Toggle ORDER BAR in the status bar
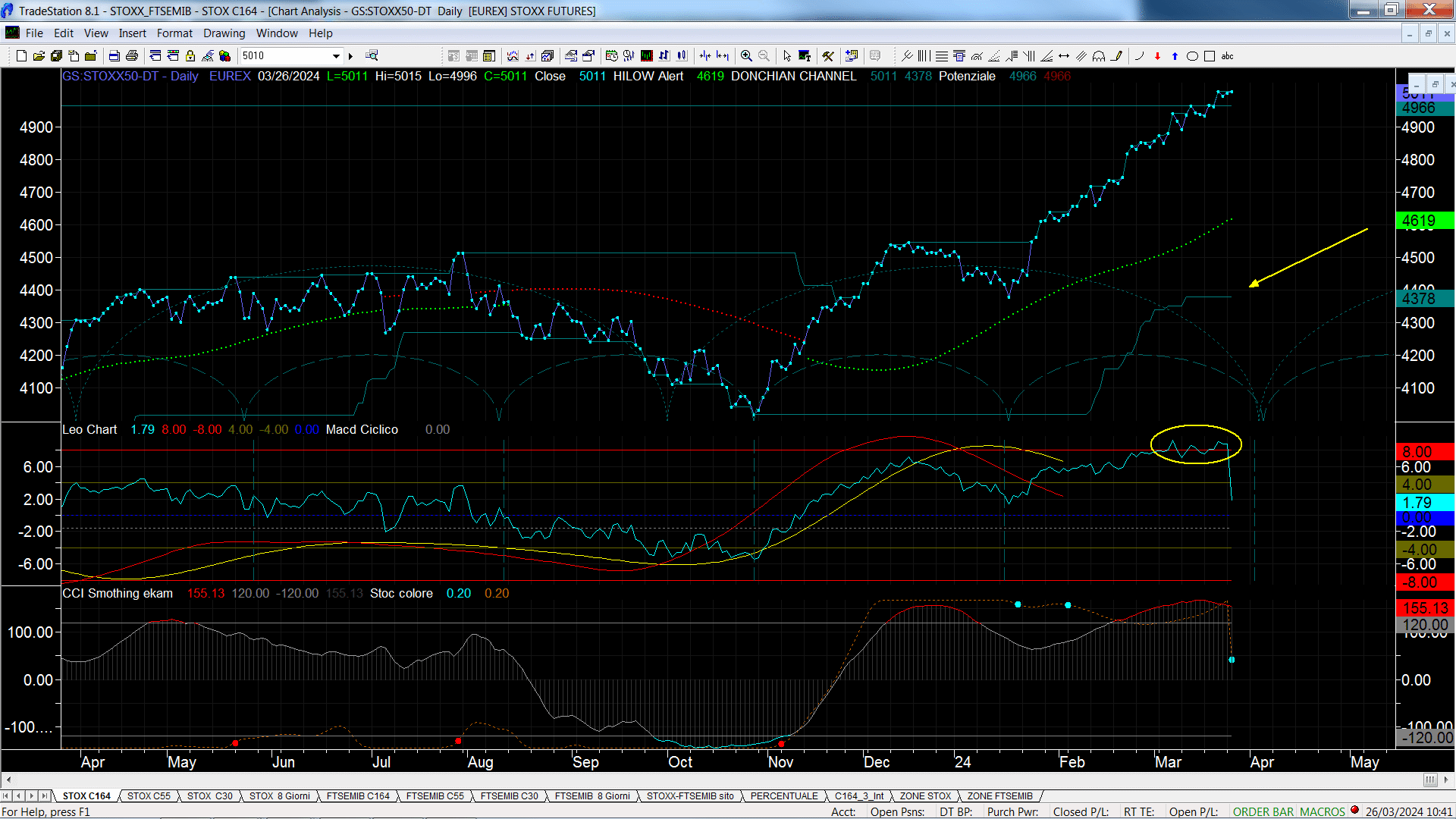Image resolution: width=1456 pixels, height=819 pixels. click(1263, 812)
